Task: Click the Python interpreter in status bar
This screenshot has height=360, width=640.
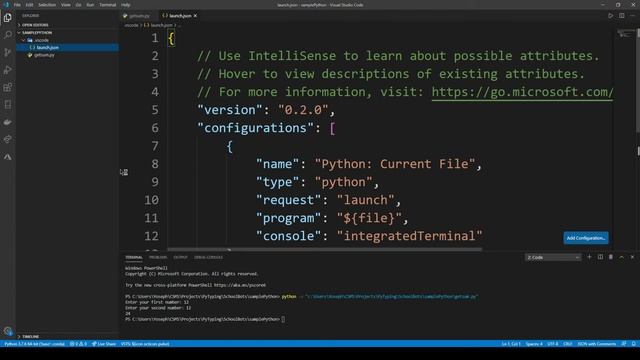Action: point(35,344)
